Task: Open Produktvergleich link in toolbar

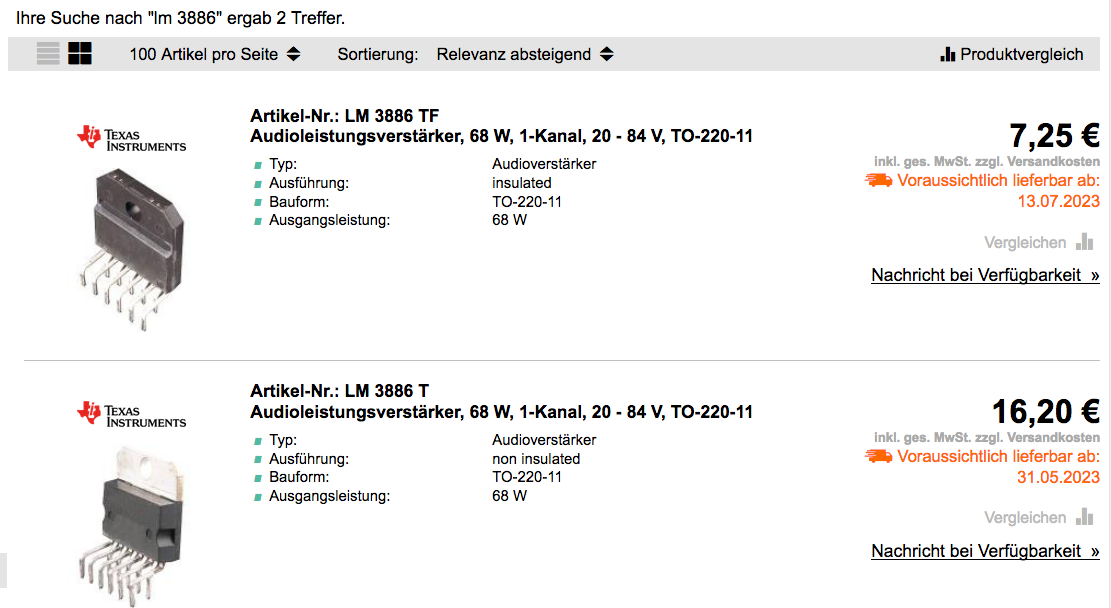Action: click(1021, 55)
